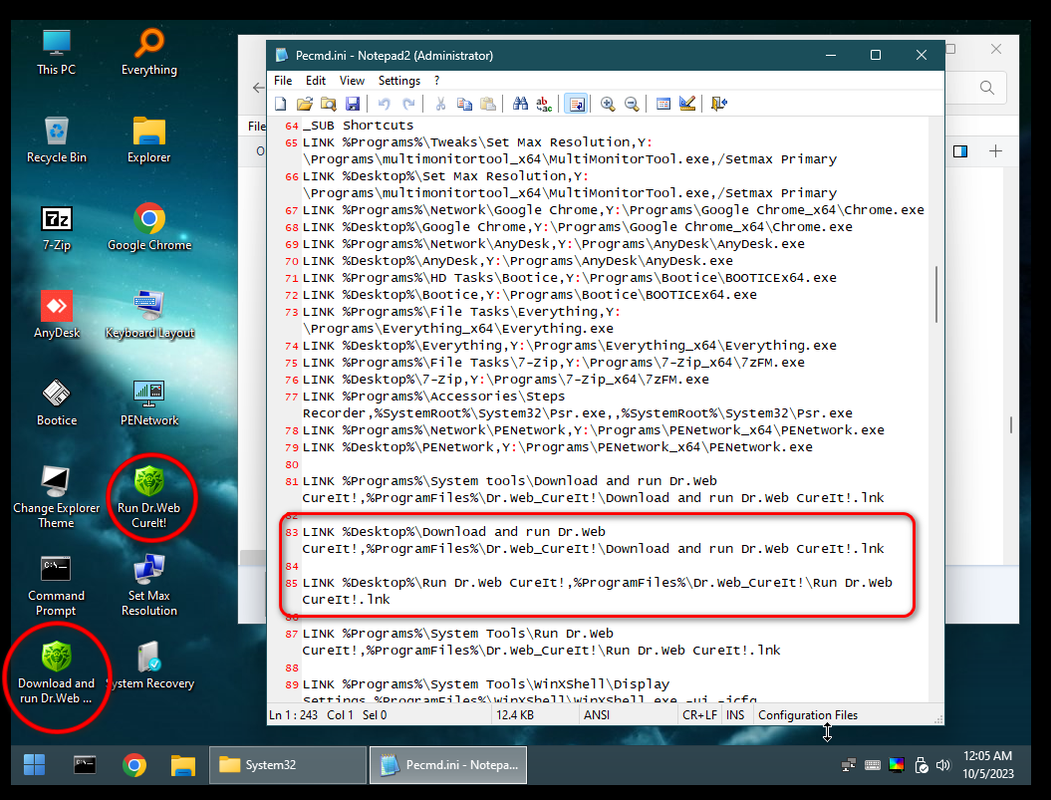The width and height of the screenshot is (1051, 800).
Task: Select the 7-Zip desktop icon
Action: point(56,228)
